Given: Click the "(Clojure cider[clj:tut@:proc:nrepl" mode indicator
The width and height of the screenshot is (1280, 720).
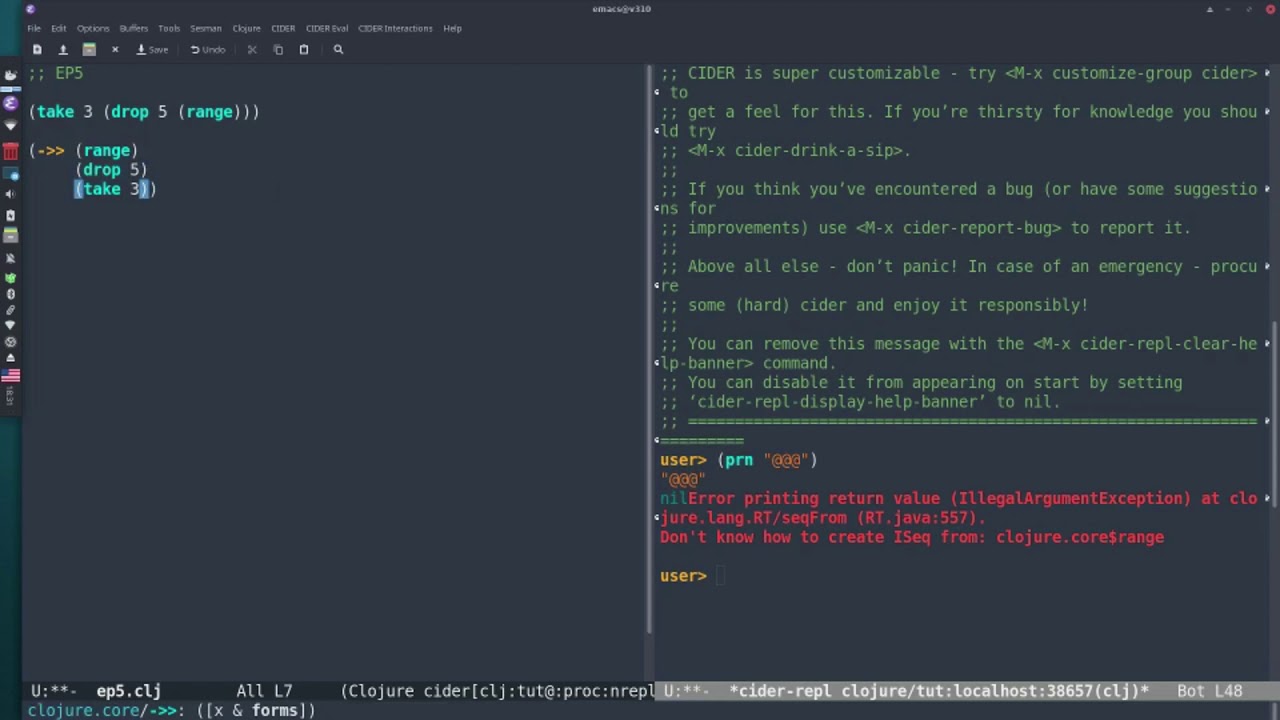Looking at the screenshot, I should [x=497, y=691].
